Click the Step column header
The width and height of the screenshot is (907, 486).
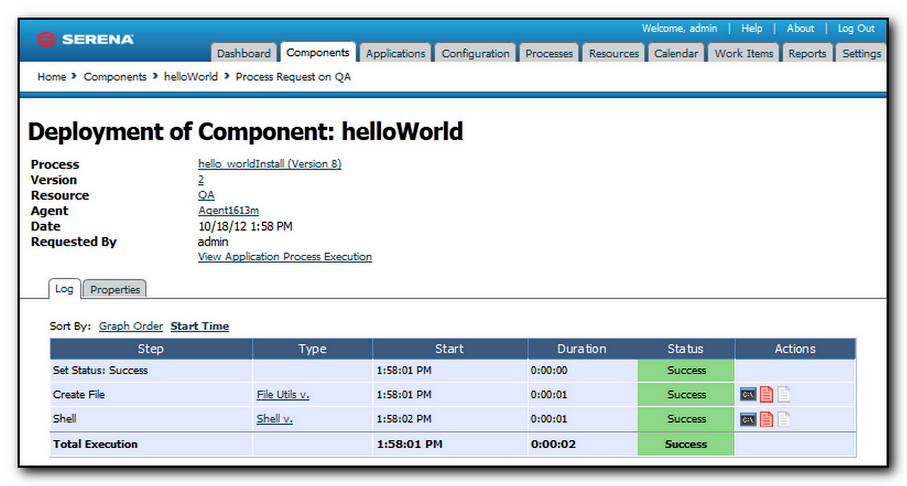tap(151, 349)
